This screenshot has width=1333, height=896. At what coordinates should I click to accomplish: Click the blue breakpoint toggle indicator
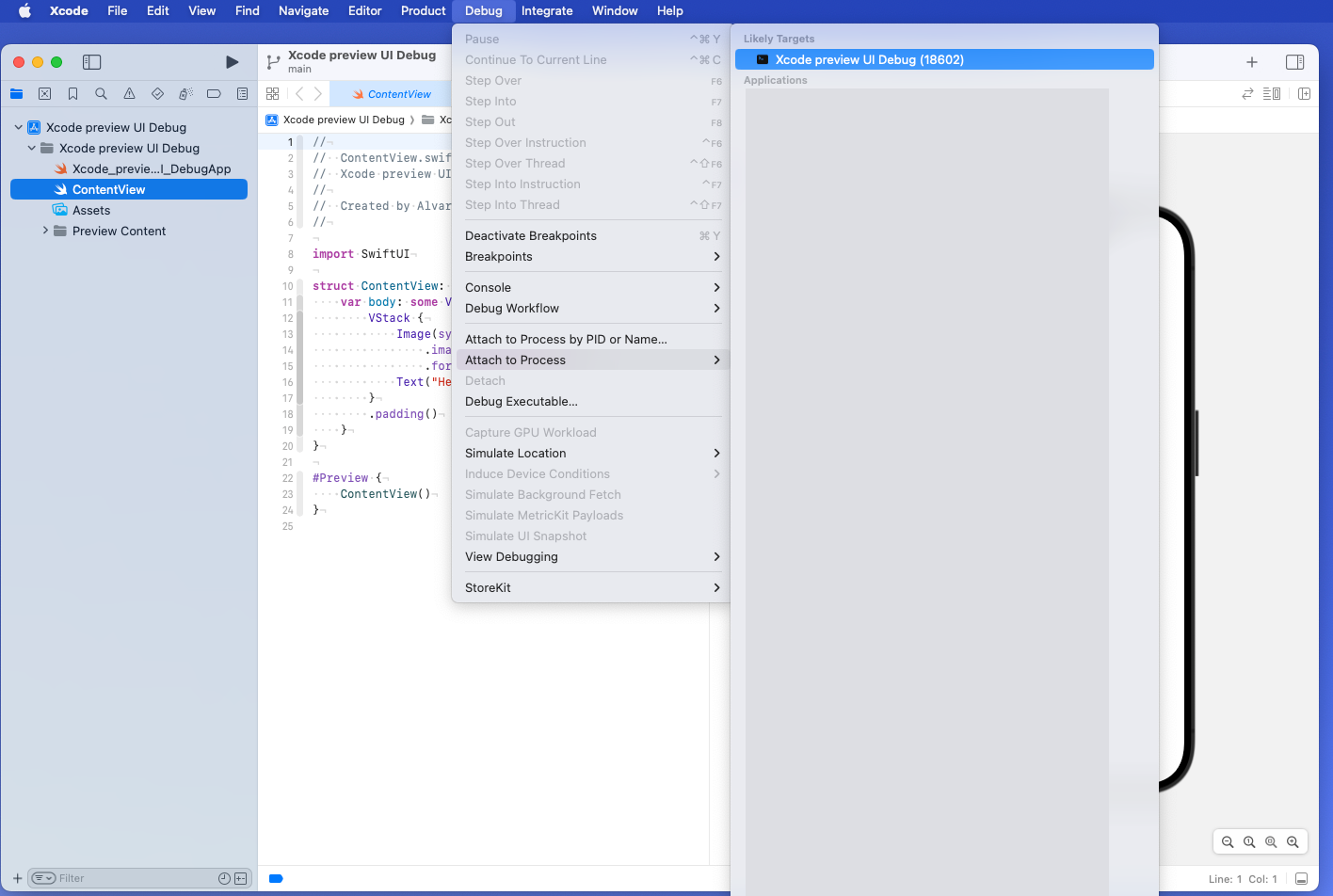tap(276, 879)
